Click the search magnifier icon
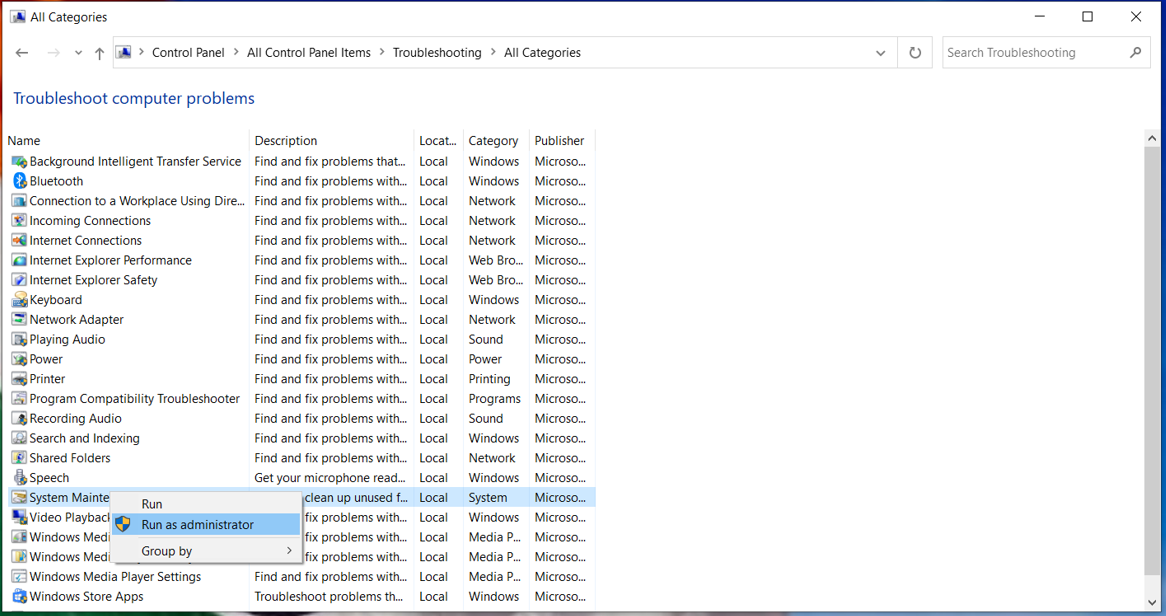 pos(1135,53)
